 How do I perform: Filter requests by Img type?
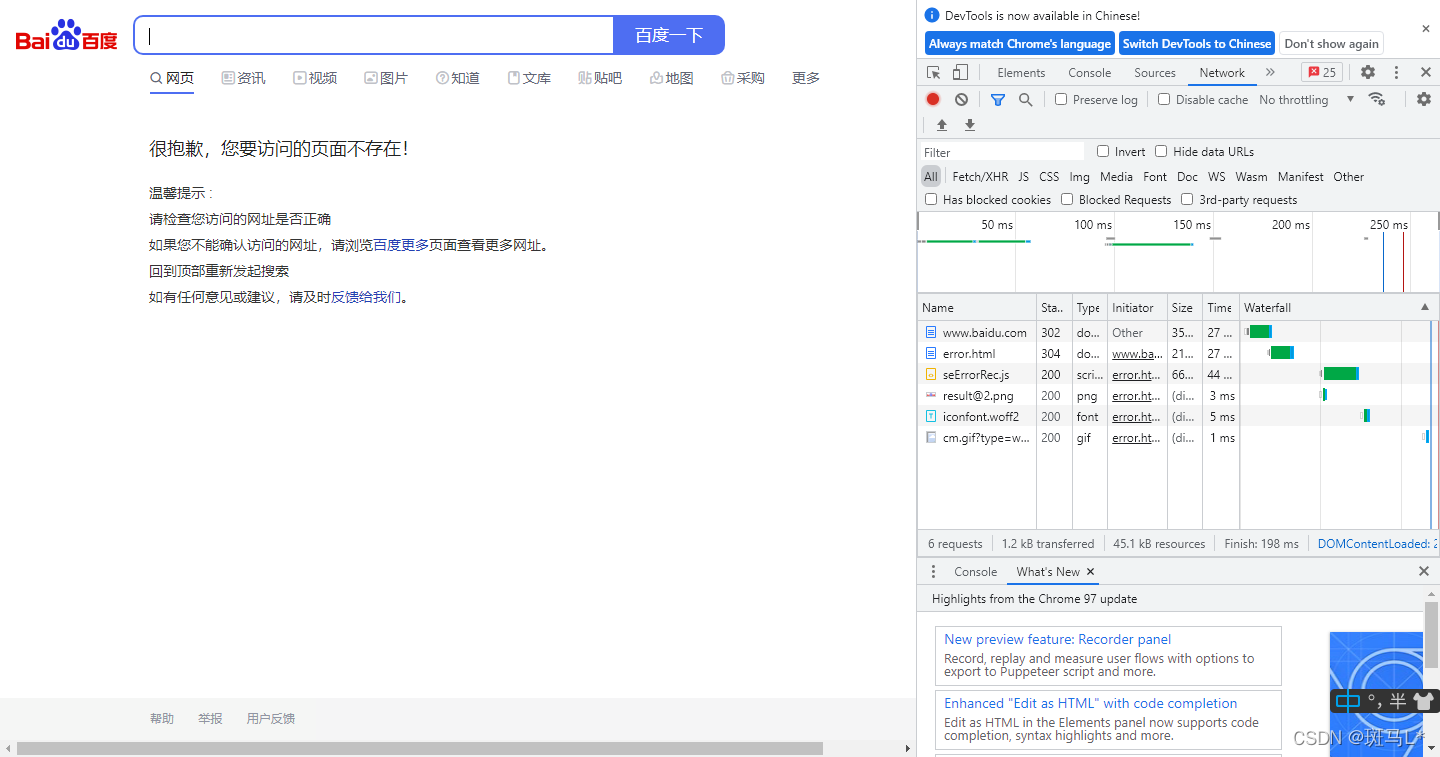[1079, 176]
